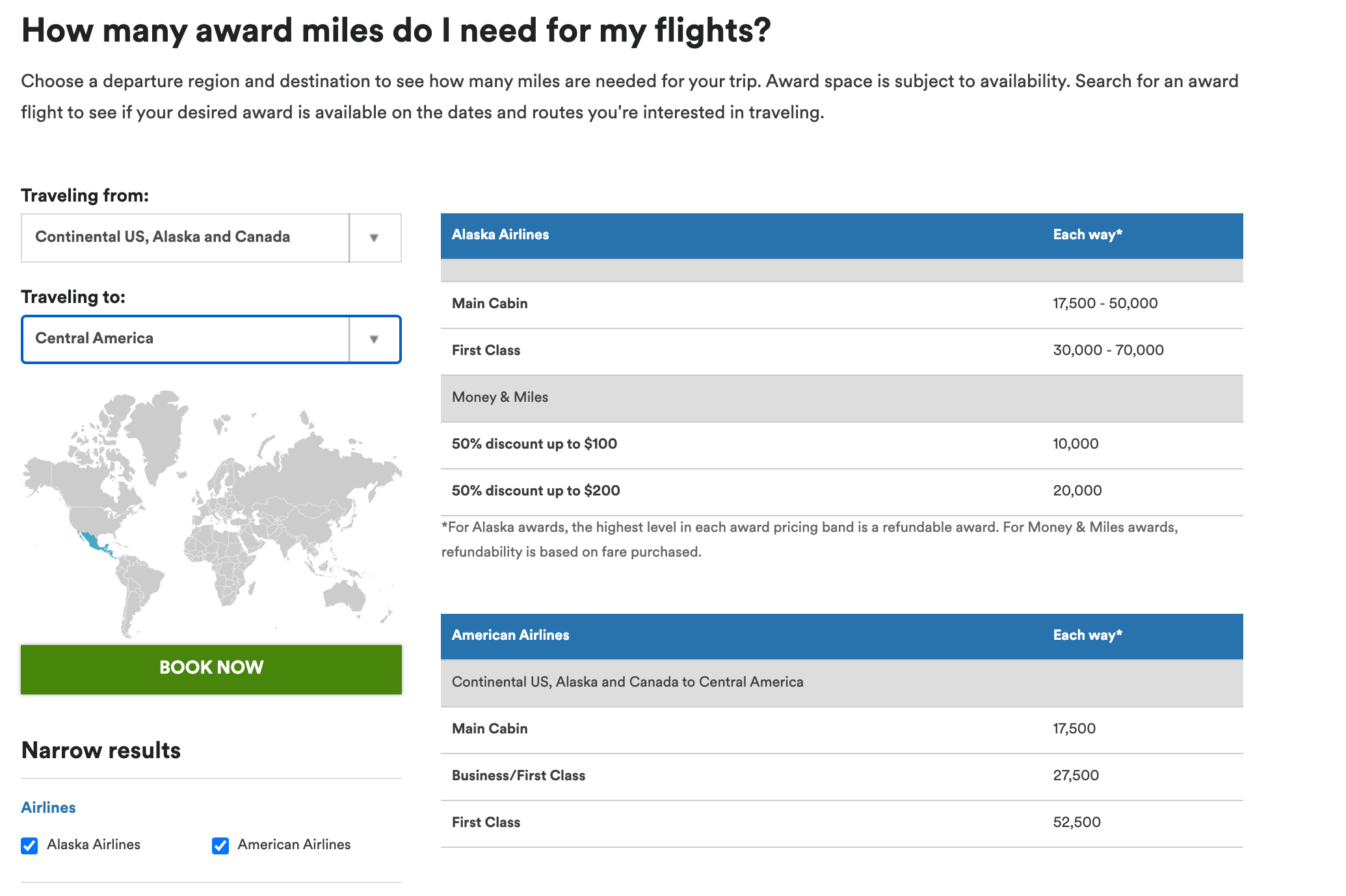Click the Airlines filter link
This screenshot has height=896, width=1346.
[x=48, y=808]
